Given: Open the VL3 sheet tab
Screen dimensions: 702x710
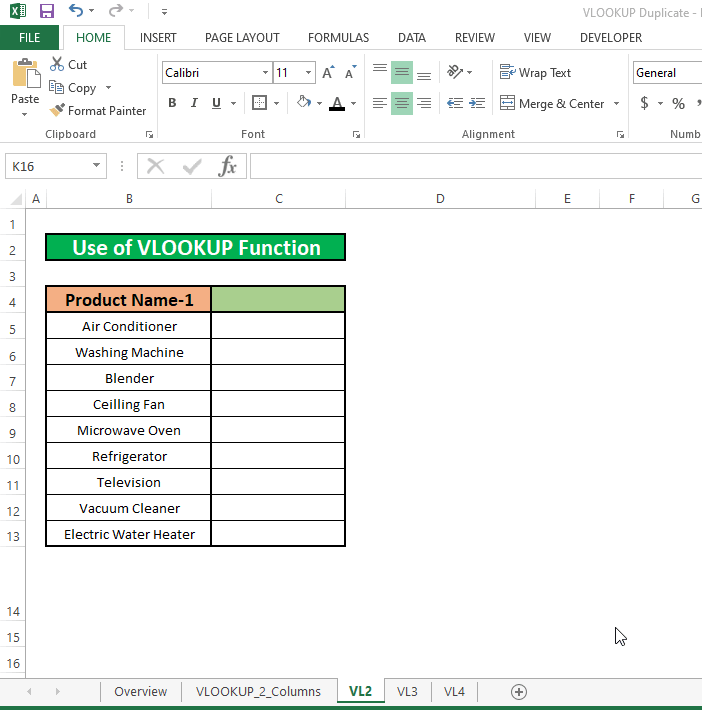Looking at the screenshot, I should (407, 691).
